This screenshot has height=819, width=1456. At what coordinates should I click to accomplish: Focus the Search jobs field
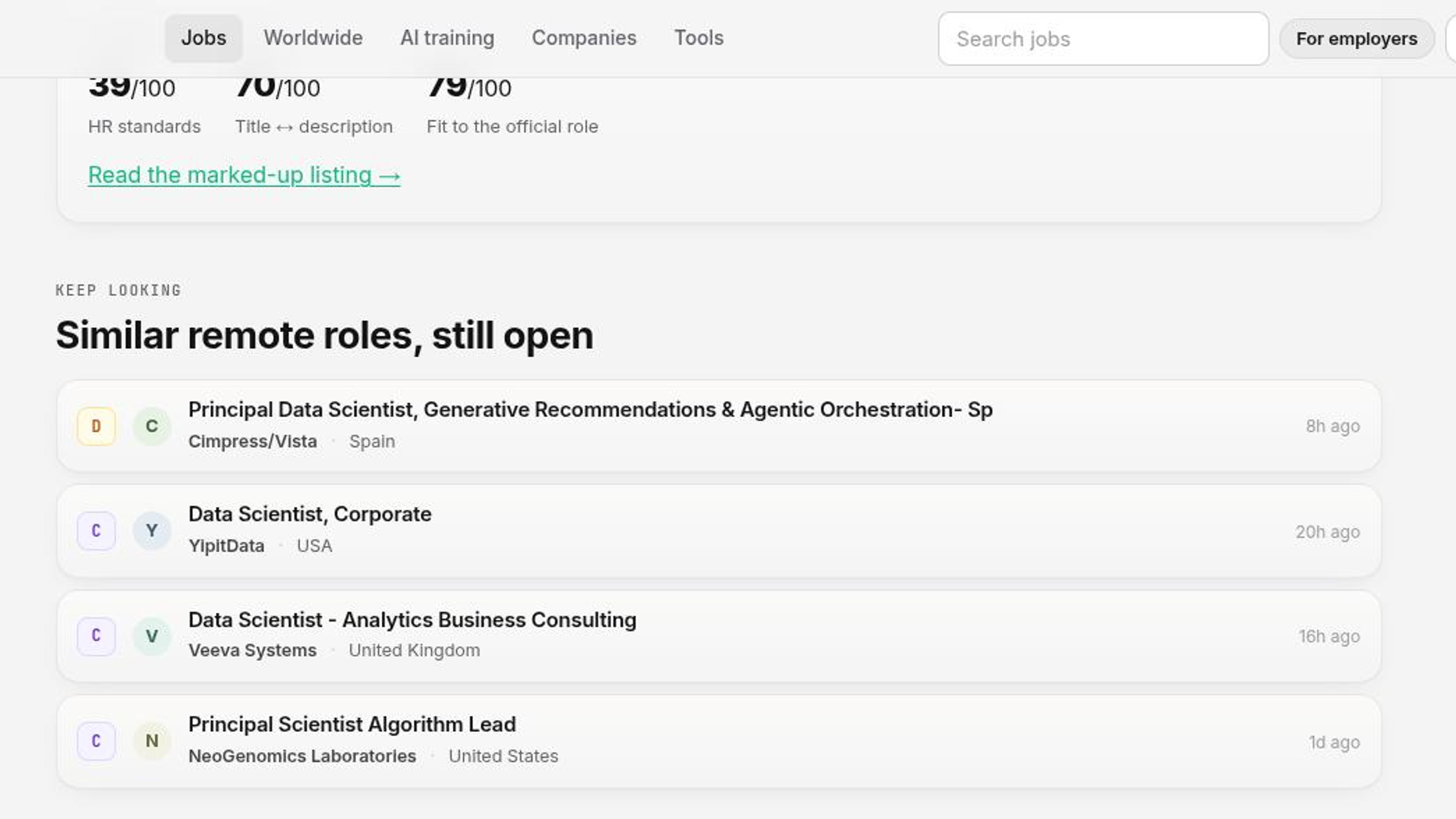point(1103,39)
